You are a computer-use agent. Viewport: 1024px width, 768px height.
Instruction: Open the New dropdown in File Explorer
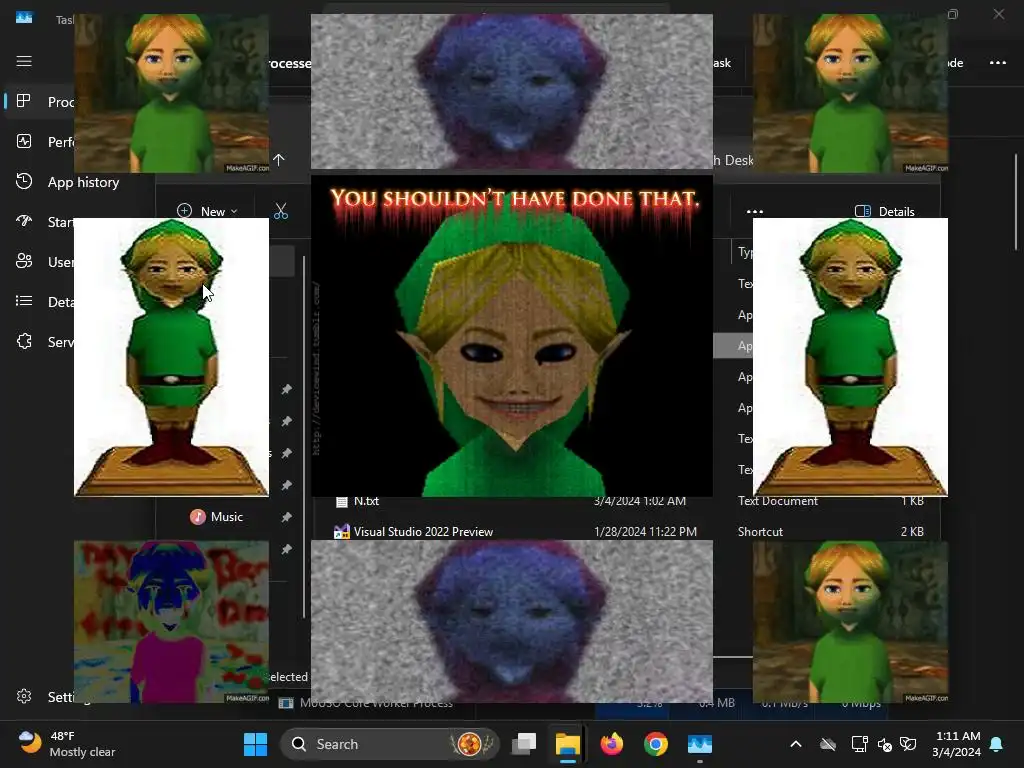[208, 211]
